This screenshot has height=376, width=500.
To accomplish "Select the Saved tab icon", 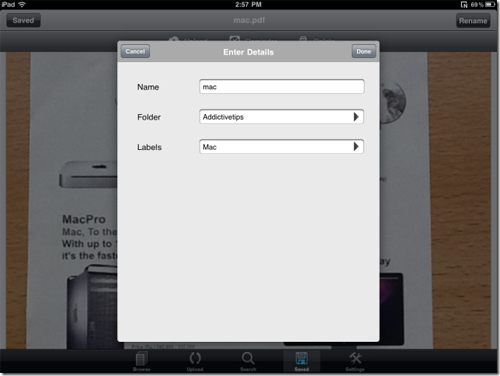I will pos(302,361).
